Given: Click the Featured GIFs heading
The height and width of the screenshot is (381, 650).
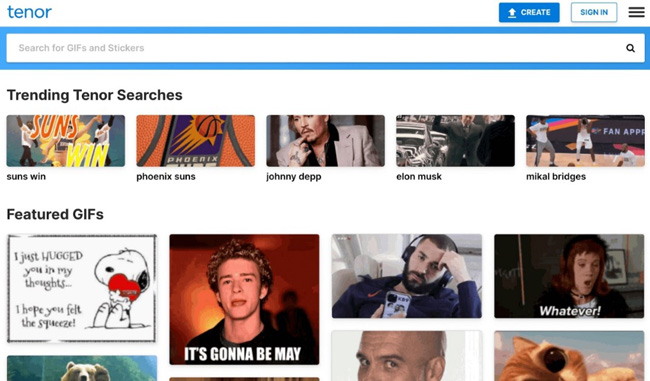Looking at the screenshot, I should coord(55,214).
